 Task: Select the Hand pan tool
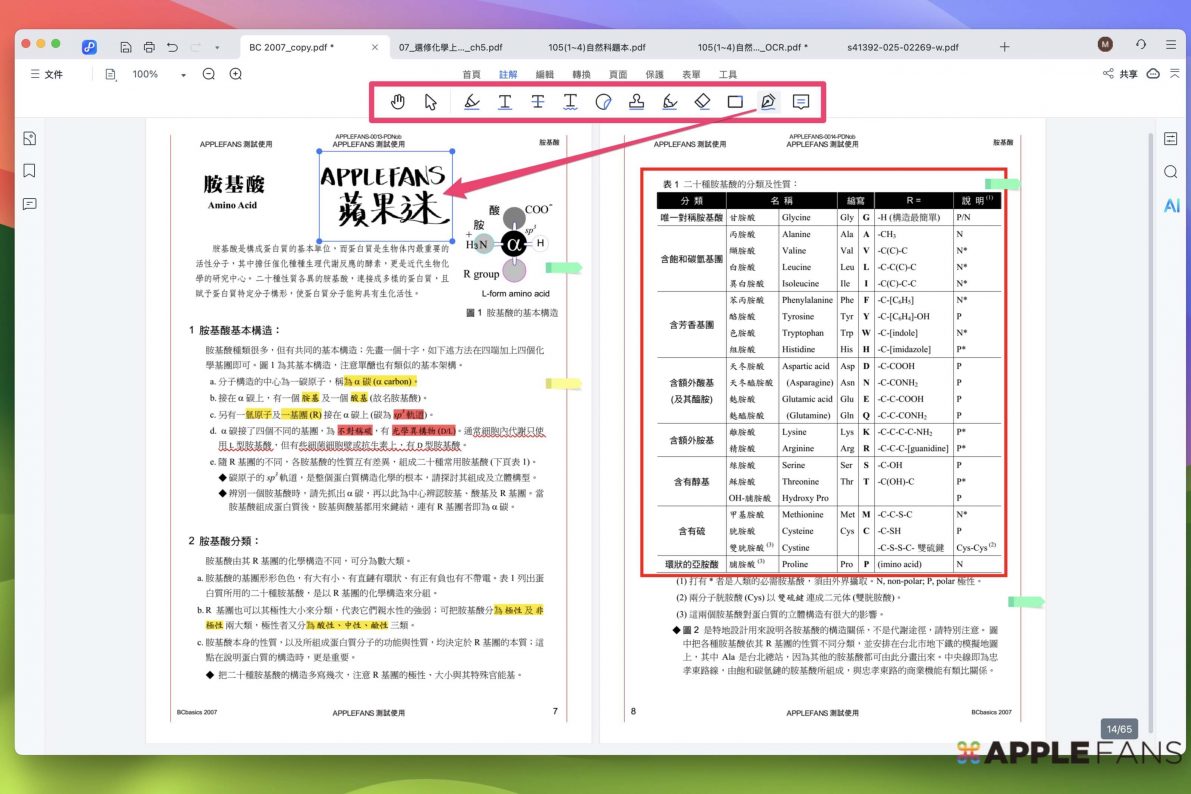pyautogui.click(x=398, y=102)
